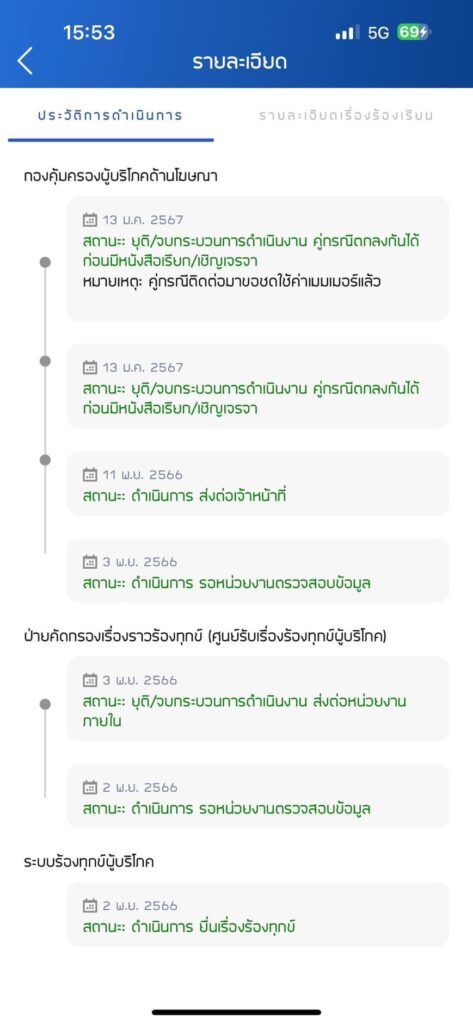
Task: Tap the รายละเอียด page title
Action: 239,62
